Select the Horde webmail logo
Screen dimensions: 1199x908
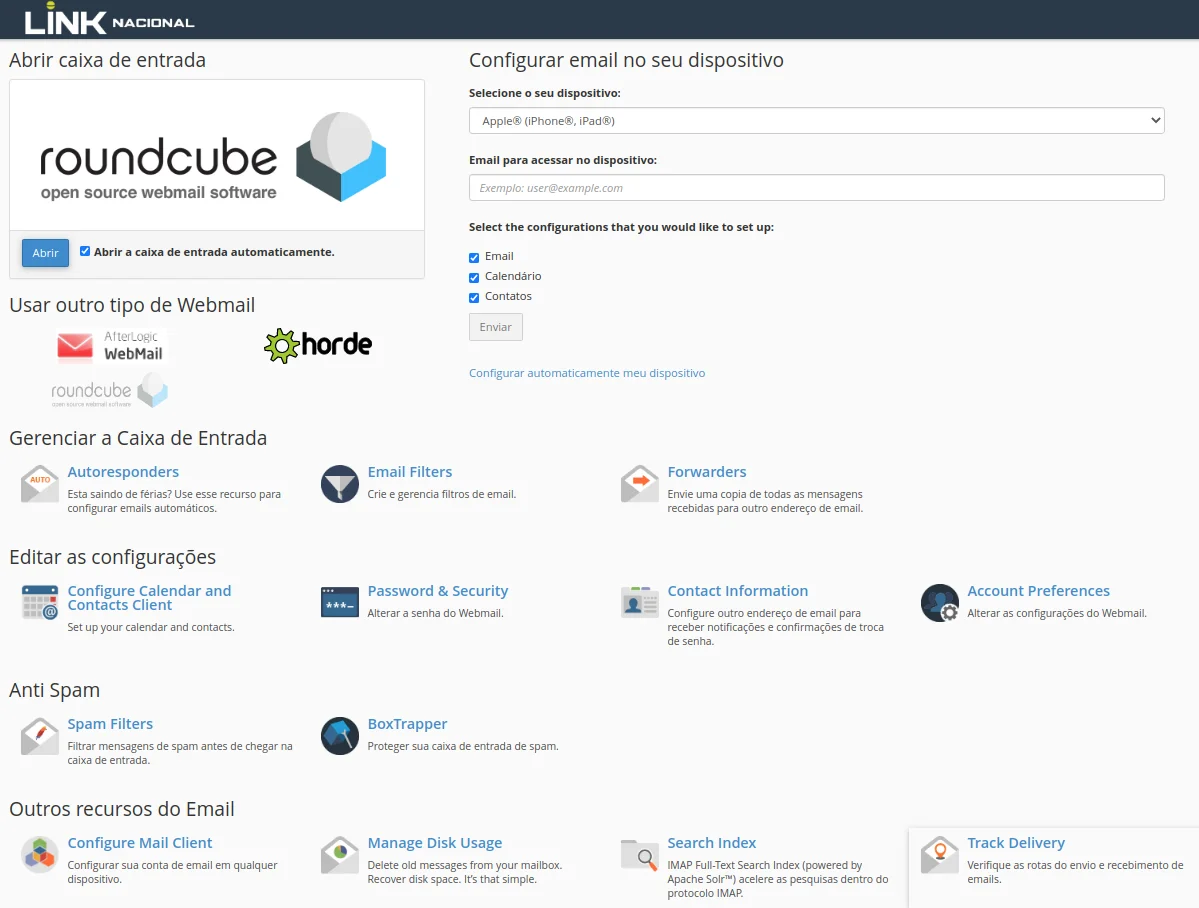318,345
